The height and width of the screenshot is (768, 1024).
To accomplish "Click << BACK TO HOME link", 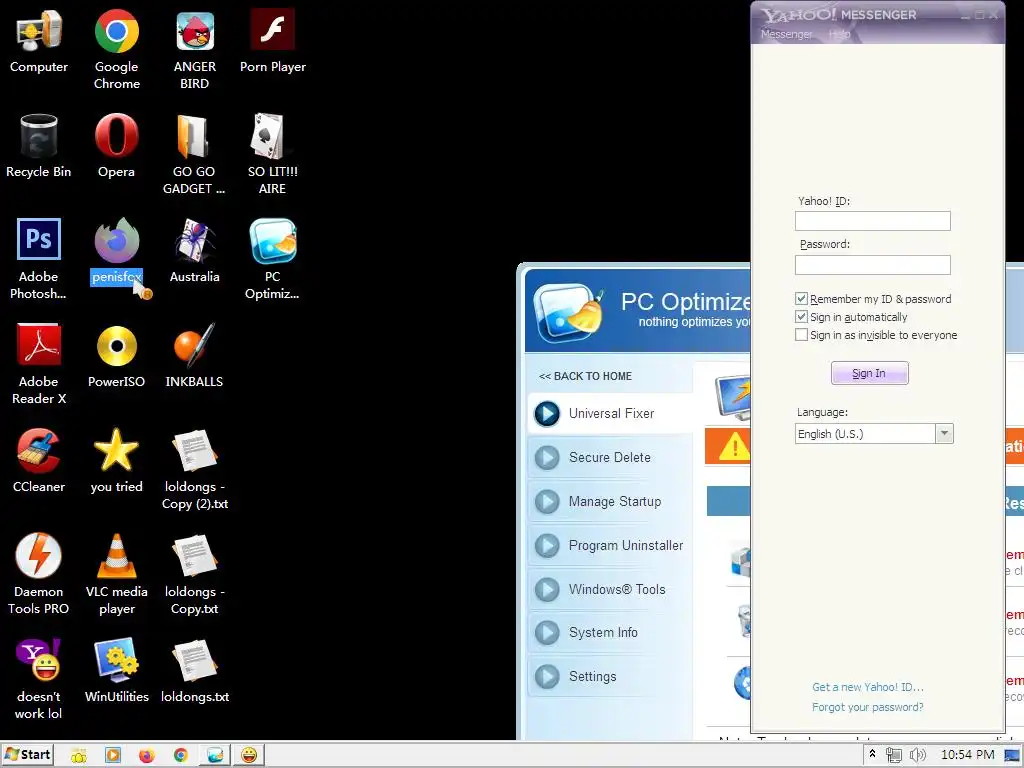I will (x=585, y=376).
